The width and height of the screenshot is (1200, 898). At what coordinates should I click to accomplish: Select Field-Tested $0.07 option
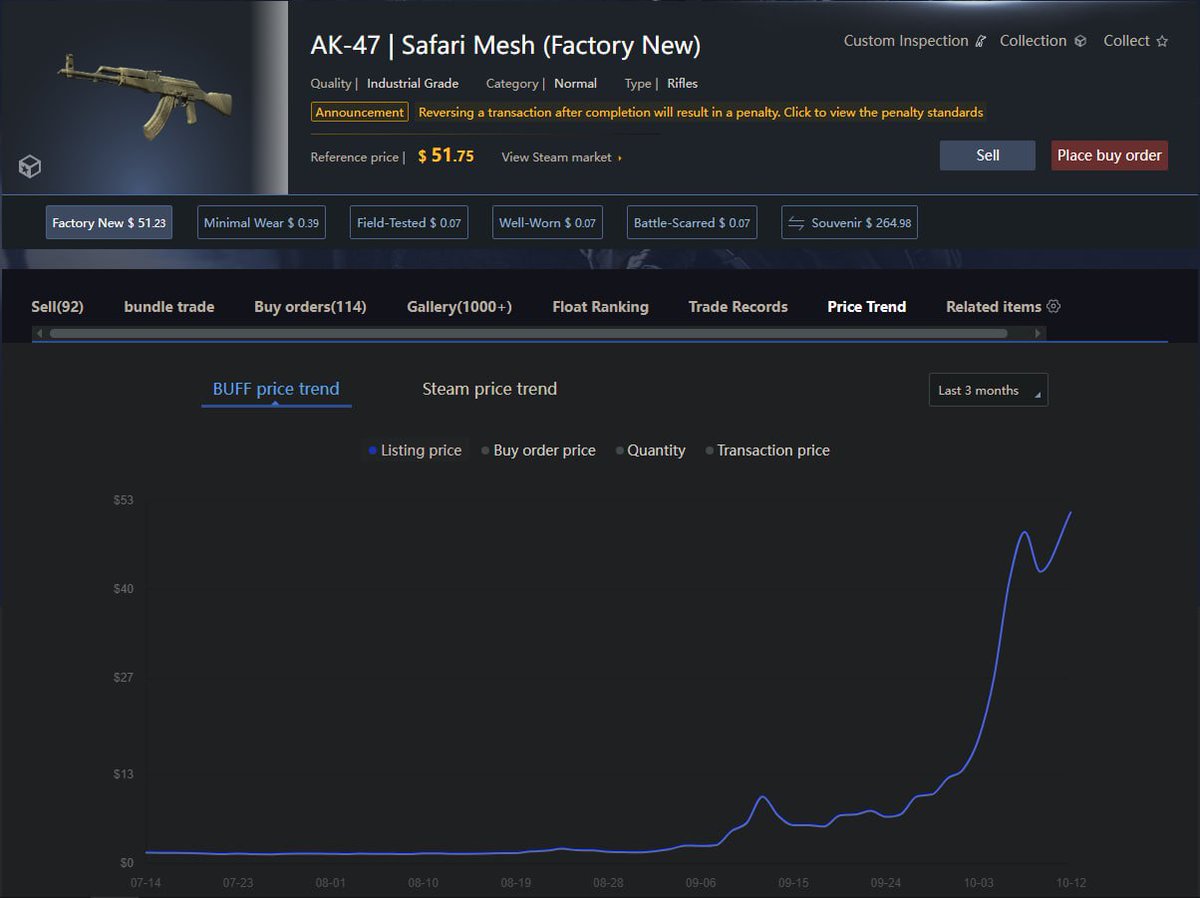tap(409, 223)
